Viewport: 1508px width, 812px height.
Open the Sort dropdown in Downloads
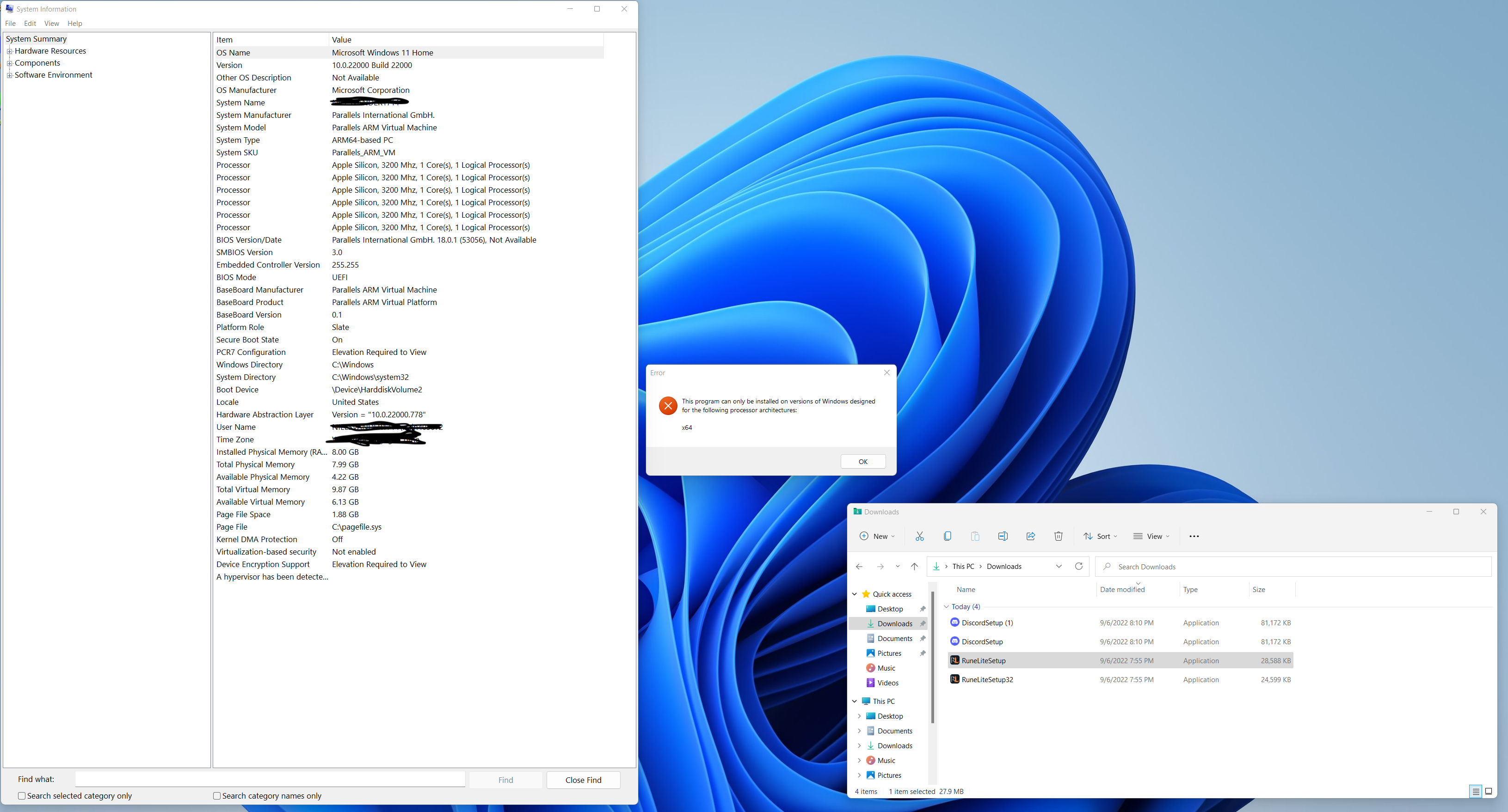tap(1101, 536)
